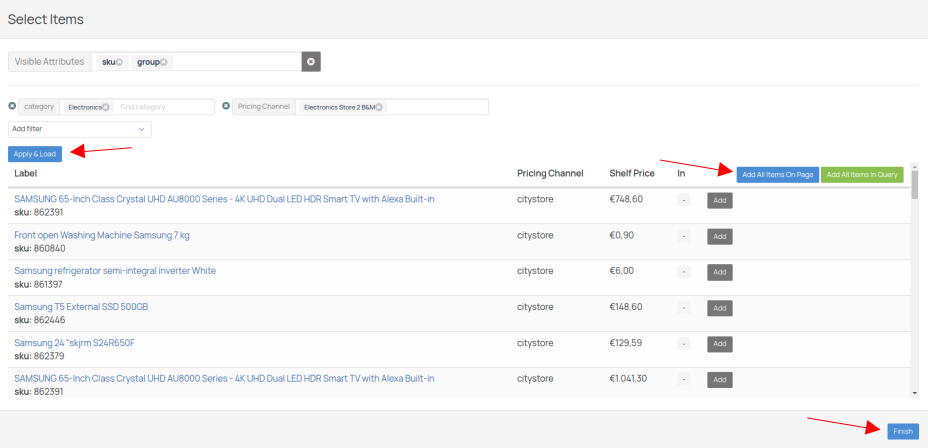This screenshot has height=448, width=928.
Task: Add Samsung refrigerator semi-integral item
Action: click(720, 272)
